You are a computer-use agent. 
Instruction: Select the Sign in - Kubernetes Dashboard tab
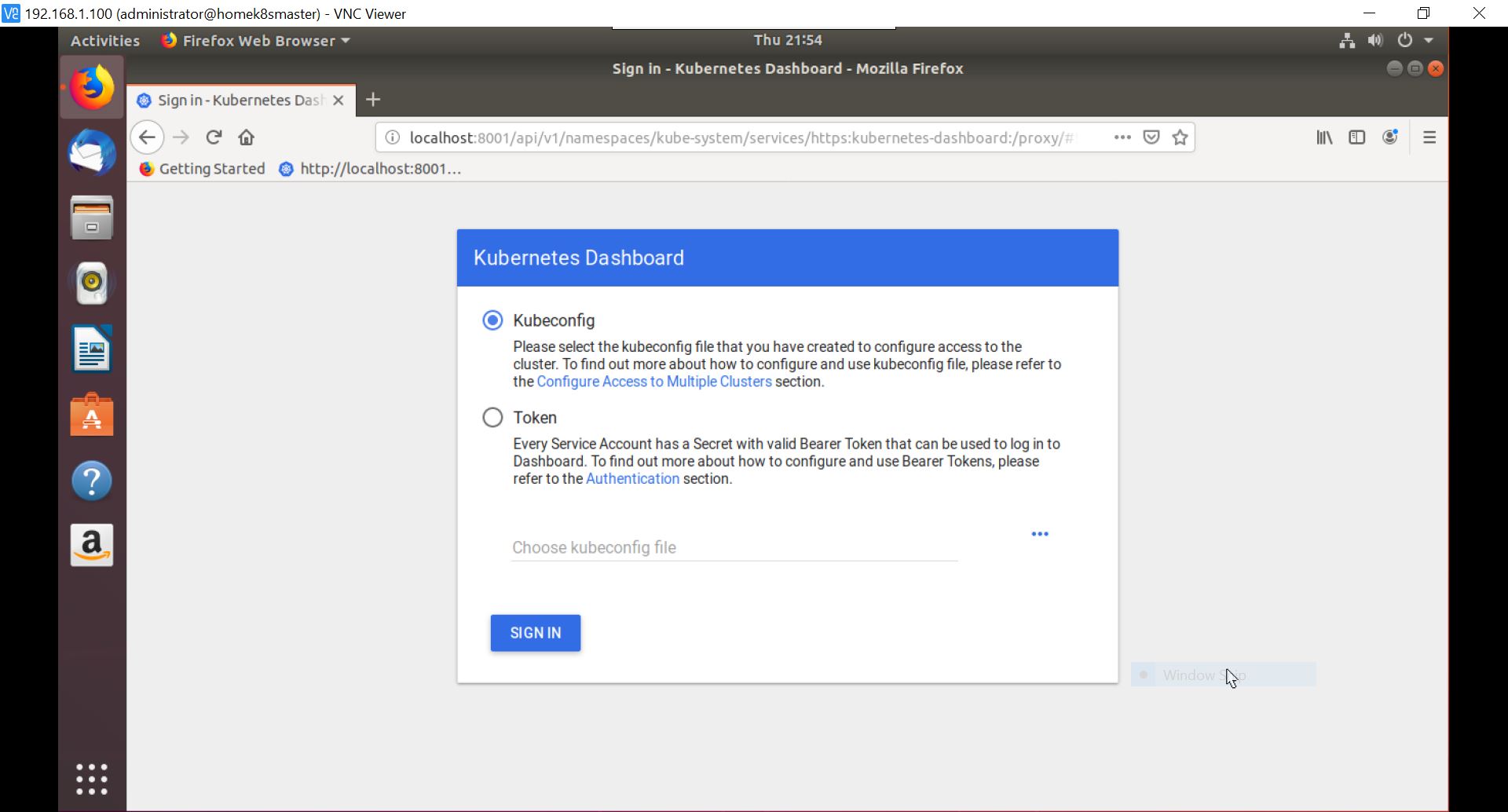241,101
